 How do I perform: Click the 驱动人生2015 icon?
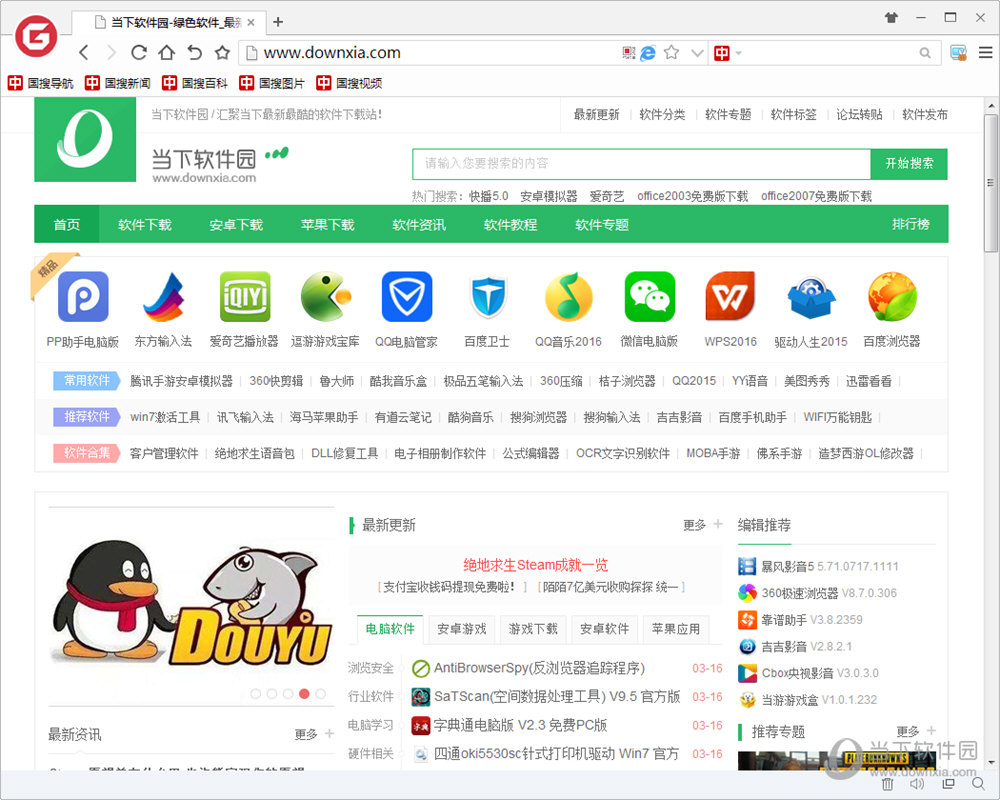(x=811, y=297)
